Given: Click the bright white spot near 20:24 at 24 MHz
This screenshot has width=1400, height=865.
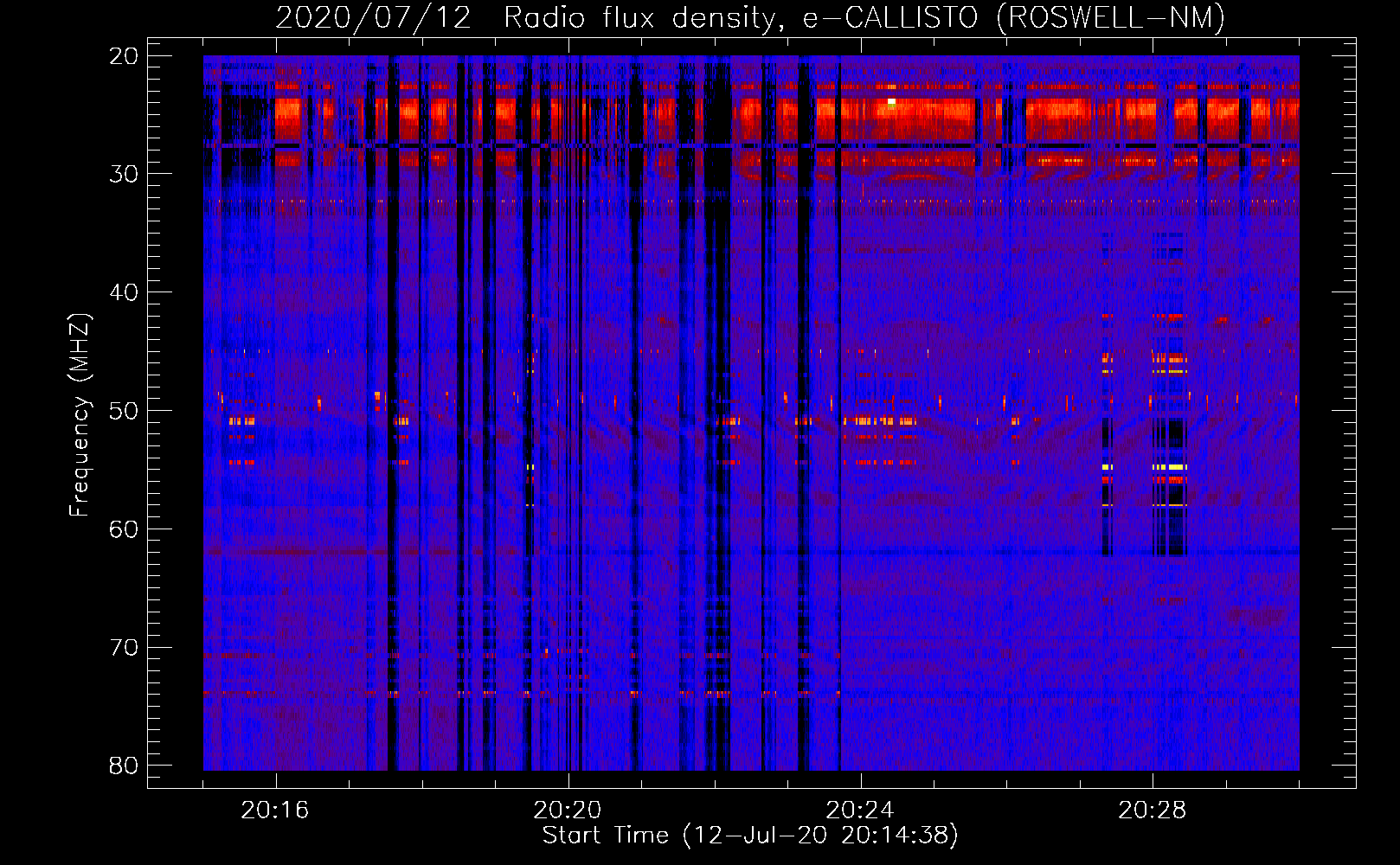Looking at the screenshot, I should (891, 102).
